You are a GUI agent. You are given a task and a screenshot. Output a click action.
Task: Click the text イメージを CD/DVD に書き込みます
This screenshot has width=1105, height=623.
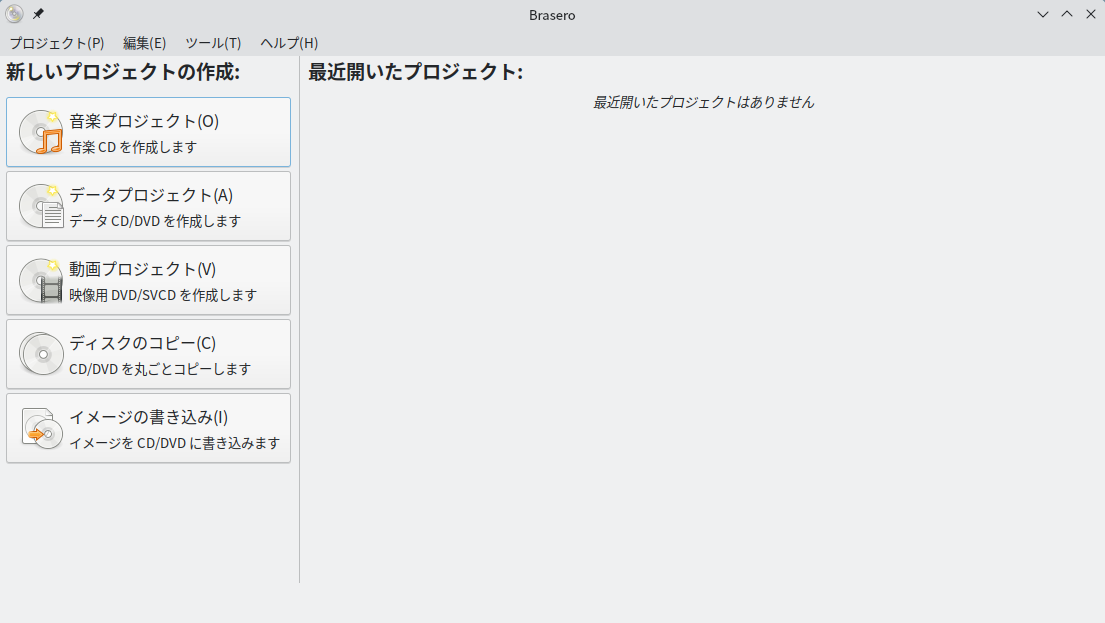pos(175,443)
